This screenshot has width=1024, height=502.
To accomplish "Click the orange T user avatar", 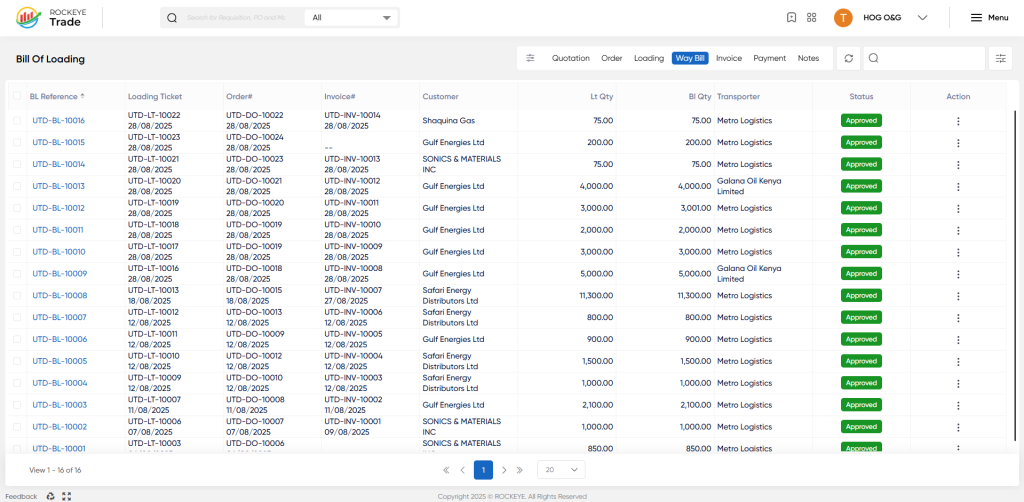I will (x=843, y=18).
